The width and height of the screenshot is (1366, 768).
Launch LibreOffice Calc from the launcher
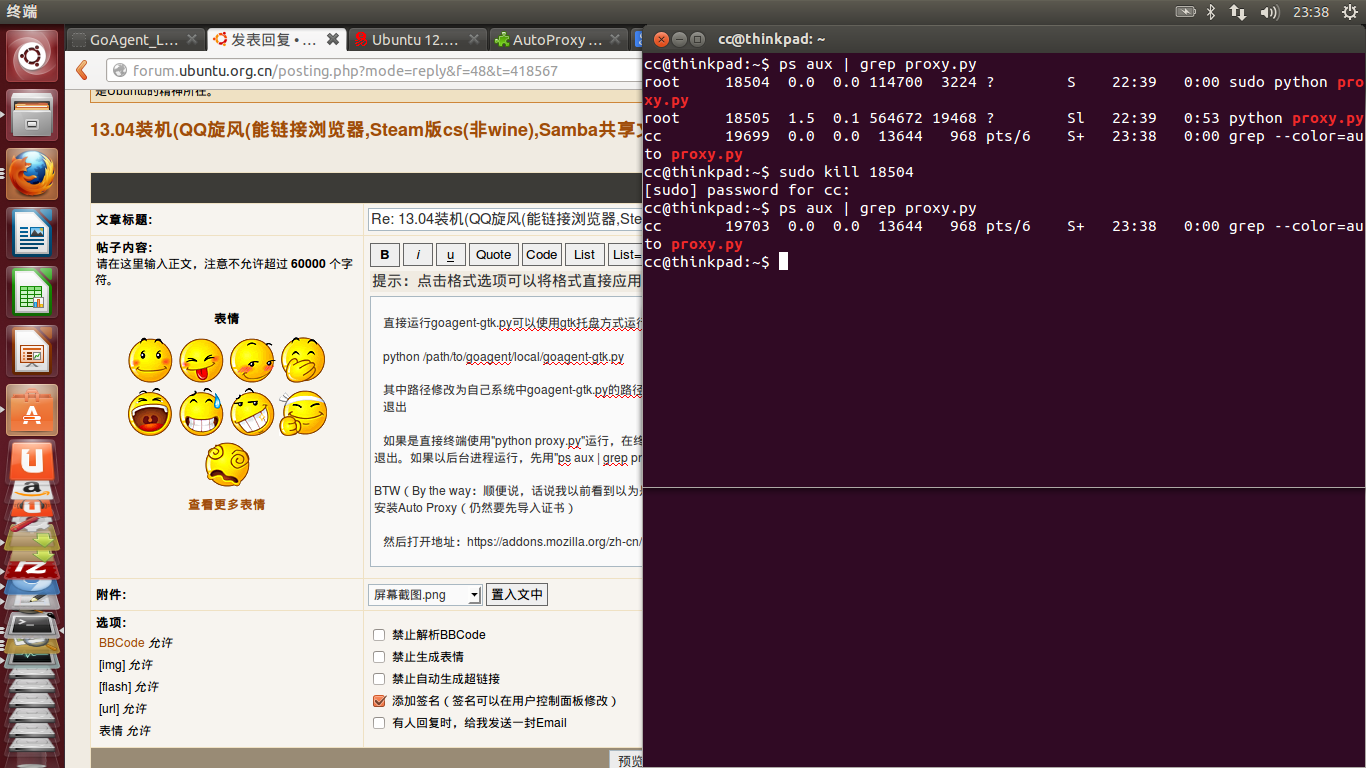(x=33, y=292)
